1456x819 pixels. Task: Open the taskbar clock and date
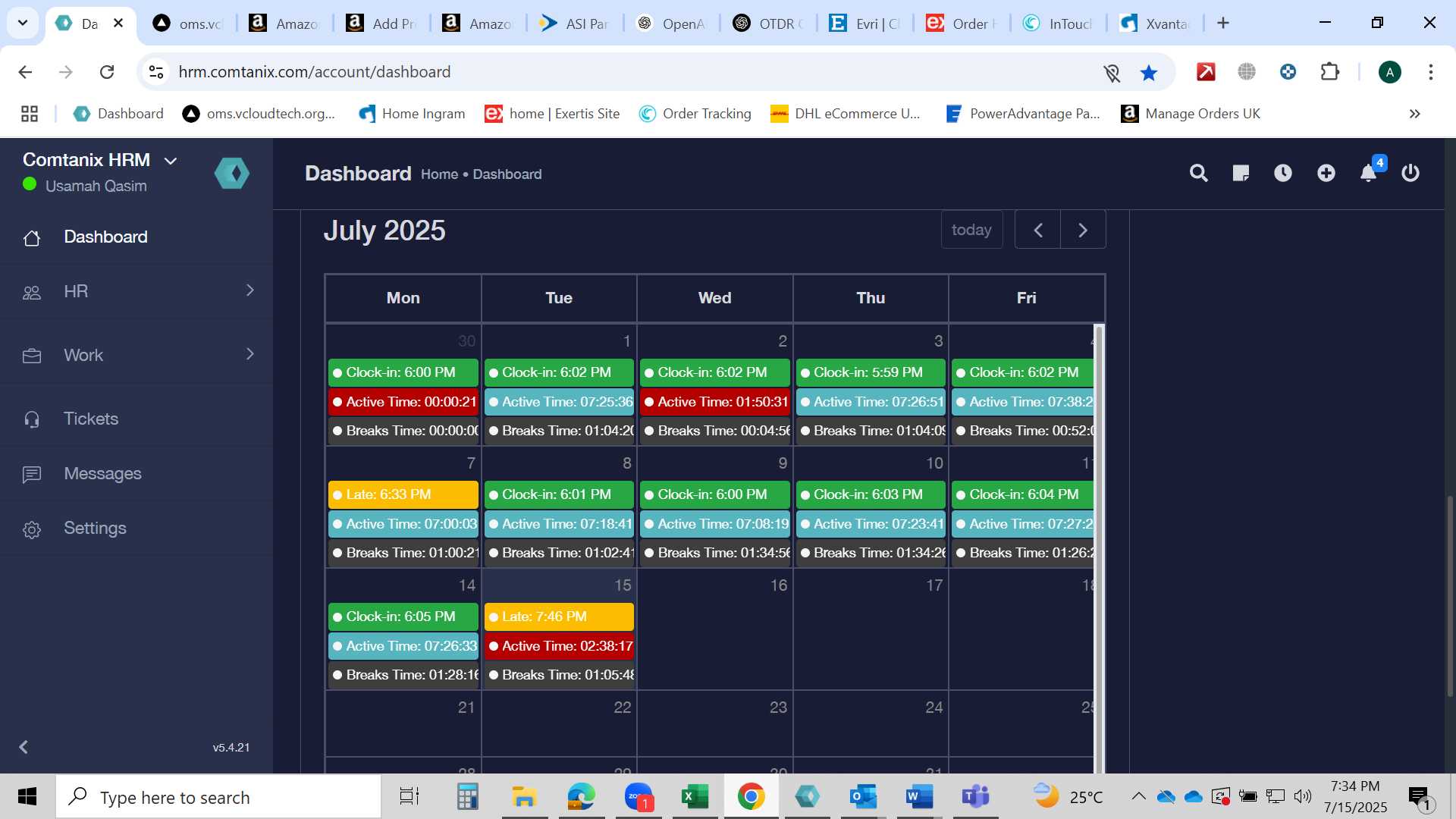point(1355,797)
